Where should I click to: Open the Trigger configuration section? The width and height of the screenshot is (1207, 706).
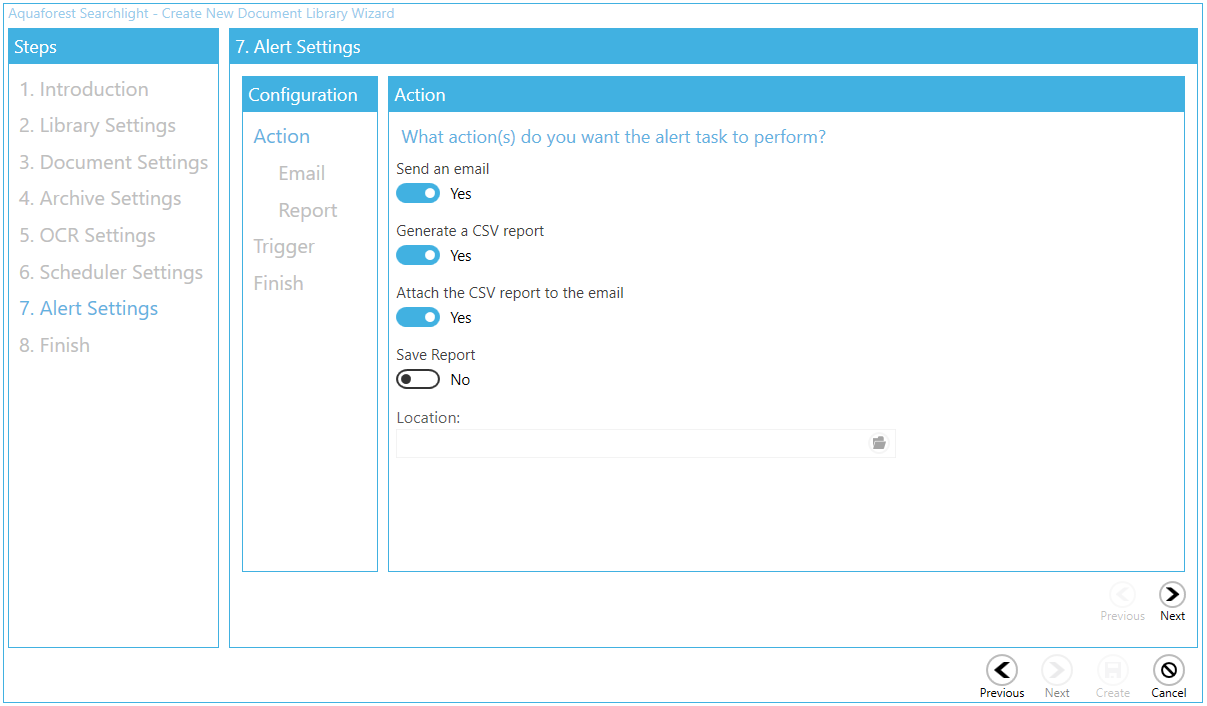284,246
